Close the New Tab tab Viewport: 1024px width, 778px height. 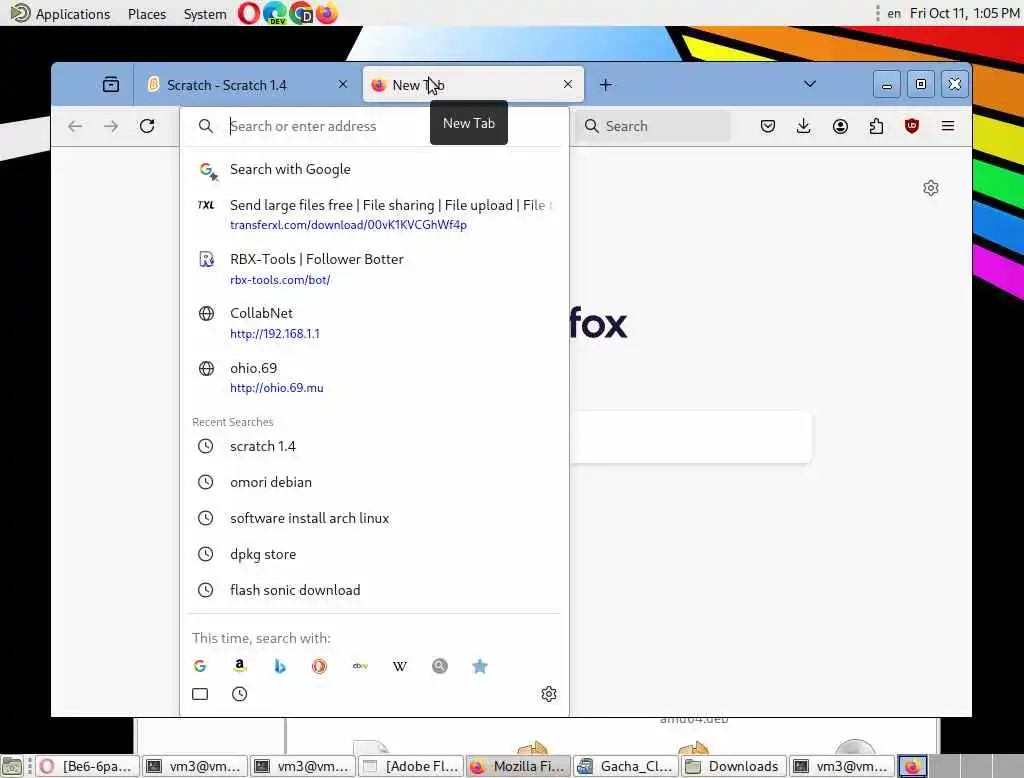pos(568,84)
